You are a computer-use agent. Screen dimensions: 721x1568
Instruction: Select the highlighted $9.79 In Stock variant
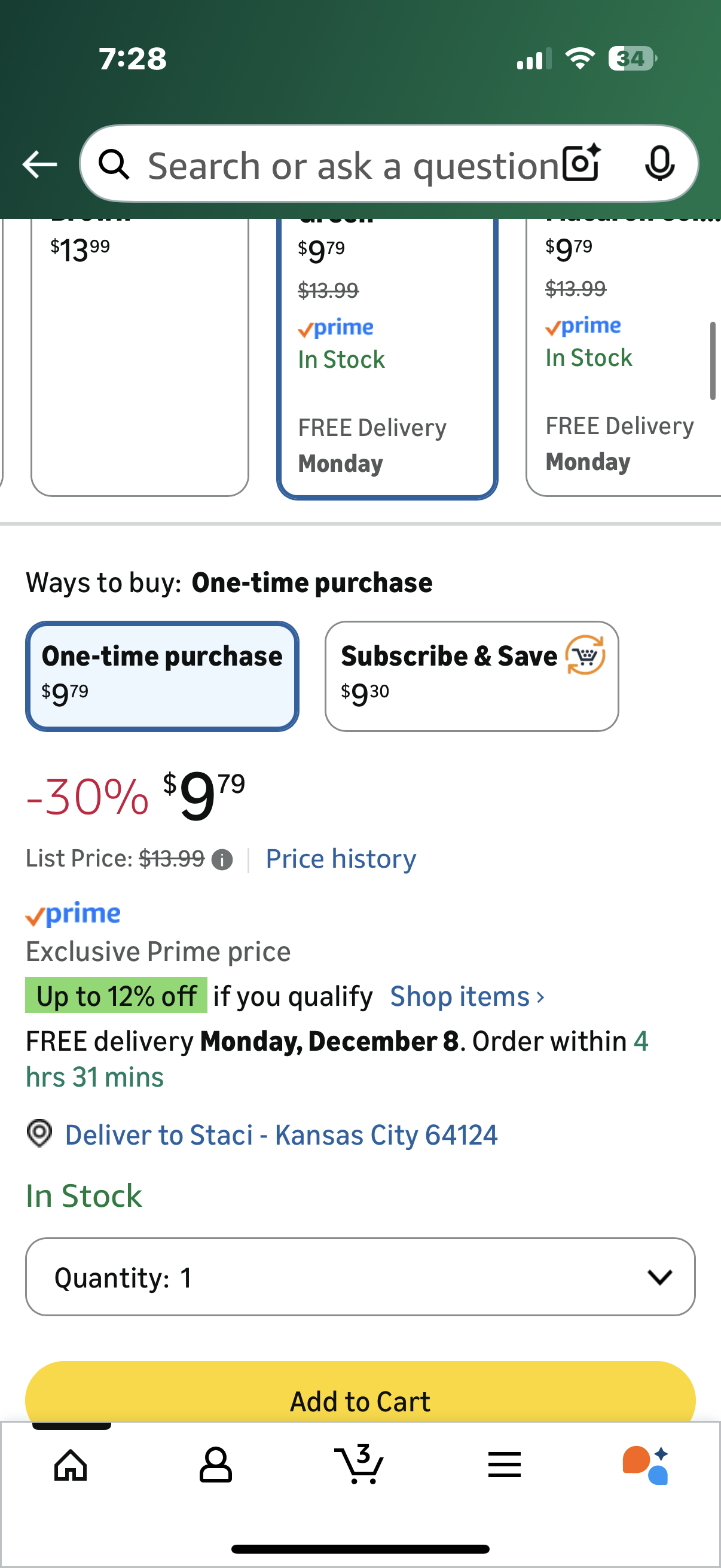click(x=387, y=356)
